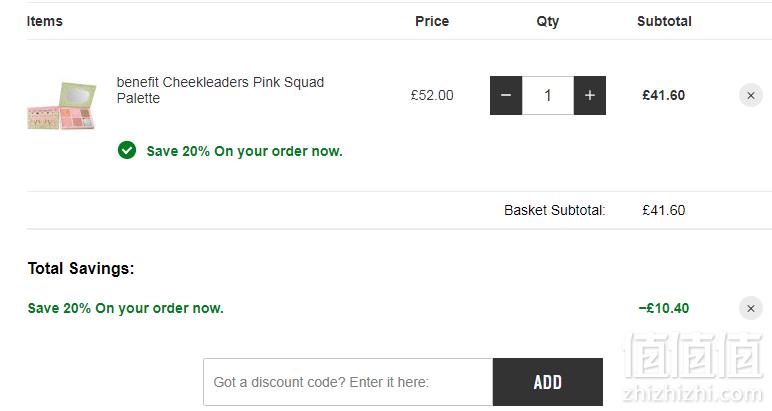Click the green Save 20% offer text under product
This screenshot has height=411, width=772.
[244, 151]
